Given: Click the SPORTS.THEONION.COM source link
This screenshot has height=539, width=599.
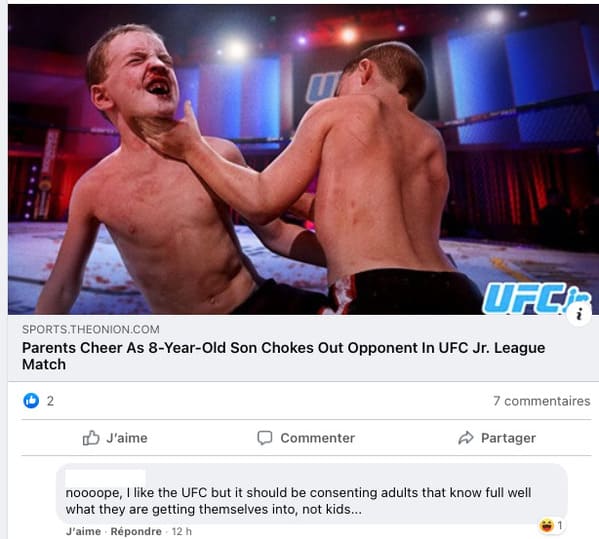Looking at the screenshot, I should (x=91, y=329).
